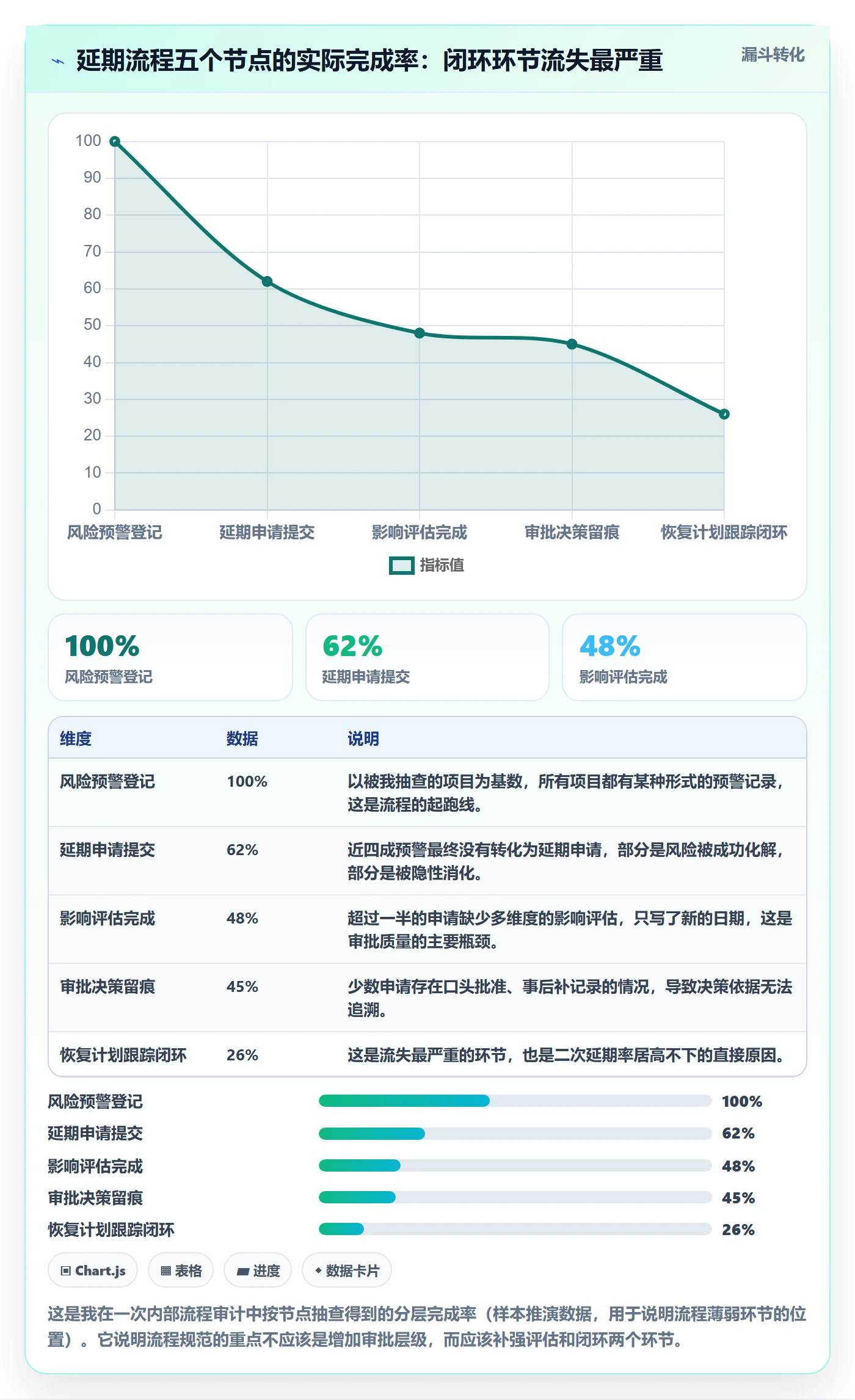Click the description starting 少数申请存在口头批准
The width and height of the screenshot is (855, 1400).
pyautogui.click(x=570, y=998)
